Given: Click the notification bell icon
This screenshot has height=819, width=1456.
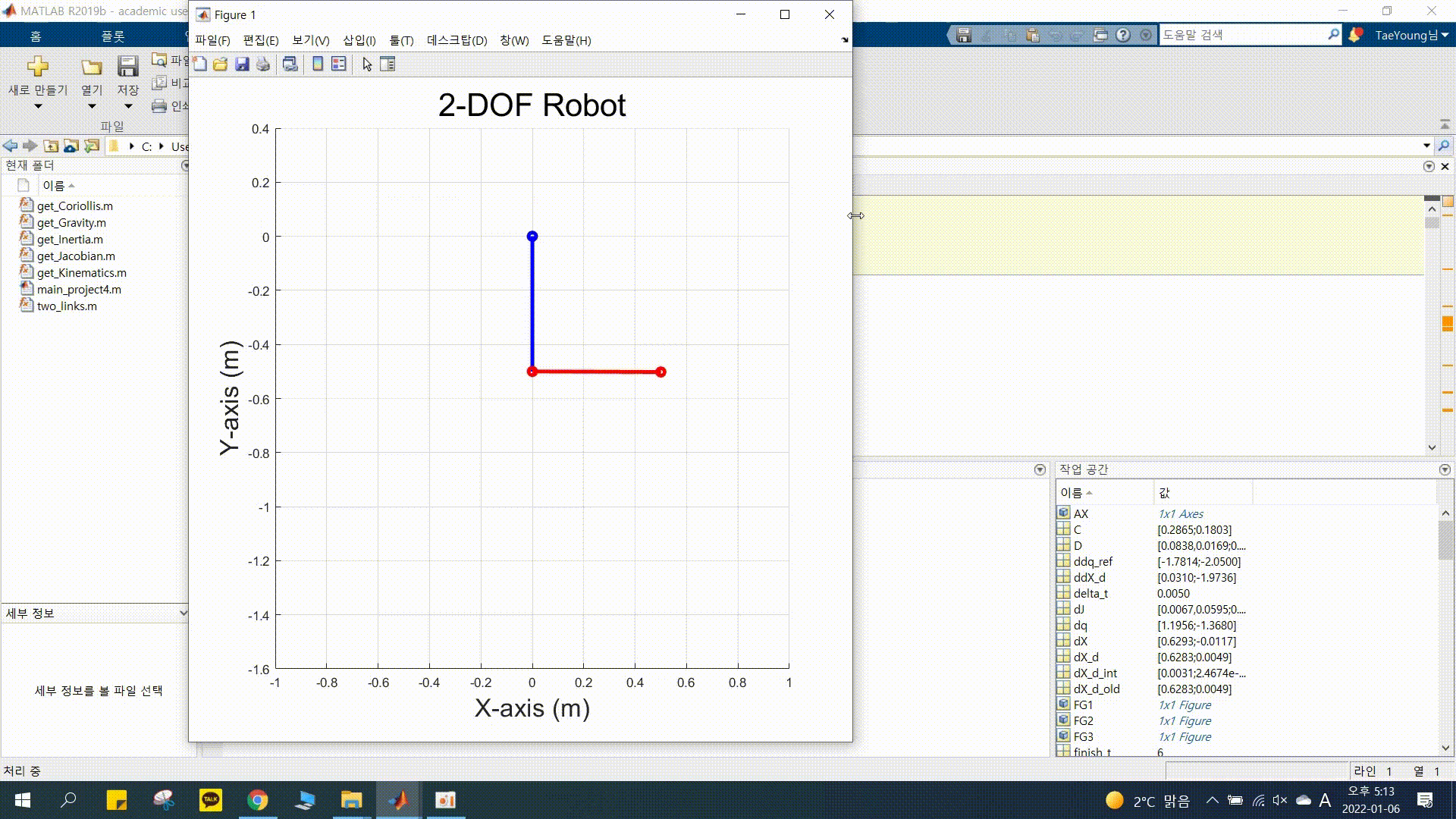Looking at the screenshot, I should 1355,35.
